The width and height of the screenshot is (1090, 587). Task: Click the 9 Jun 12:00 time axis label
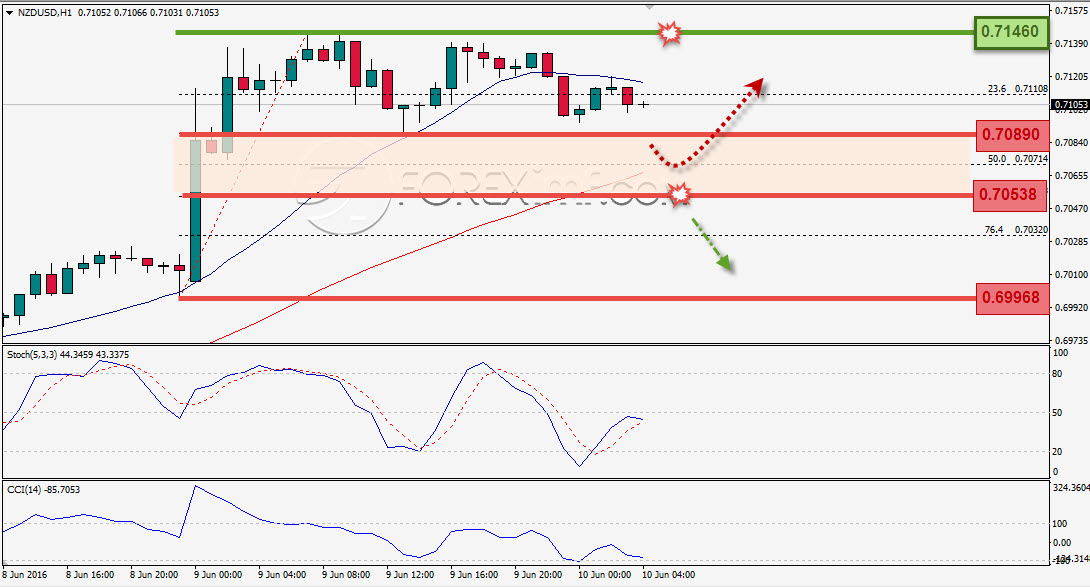click(410, 574)
